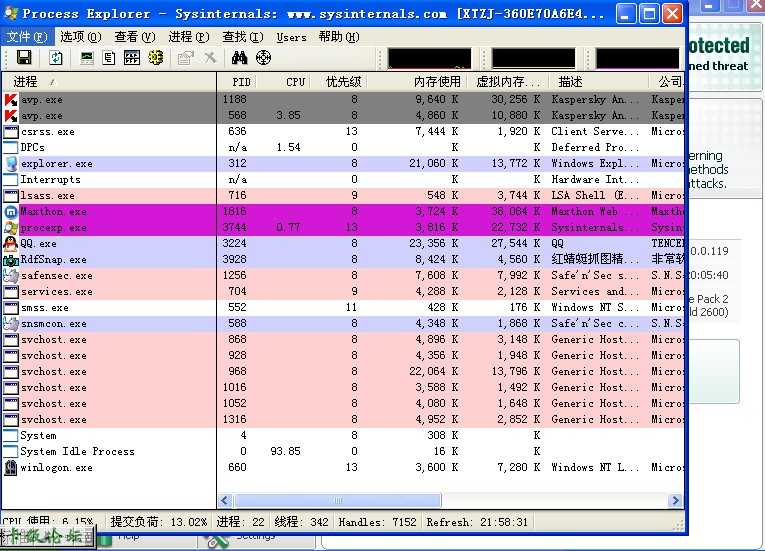Screen dimensions: 765x551
Task: Click Kaspersky icon of avp.exe PID 568
Action: 11,116
